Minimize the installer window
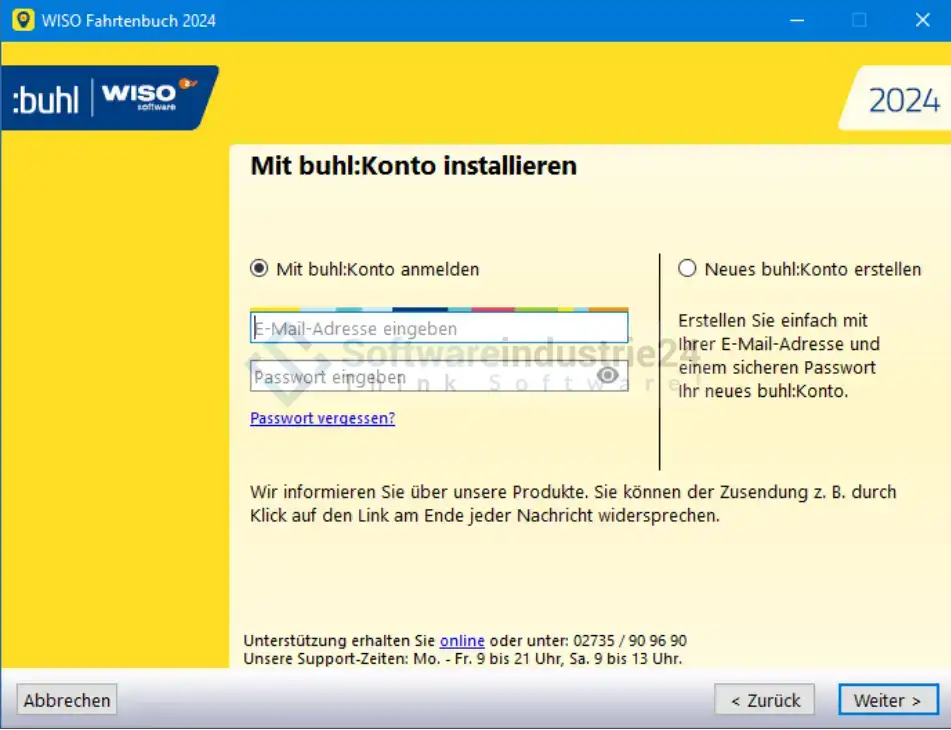The width and height of the screenshot is (951, 730). click(x=796, y=20)
